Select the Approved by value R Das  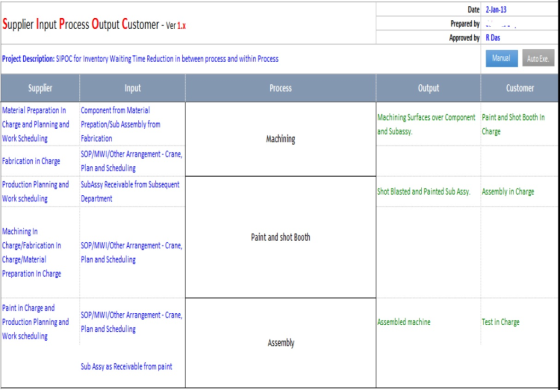coord(493,38)
